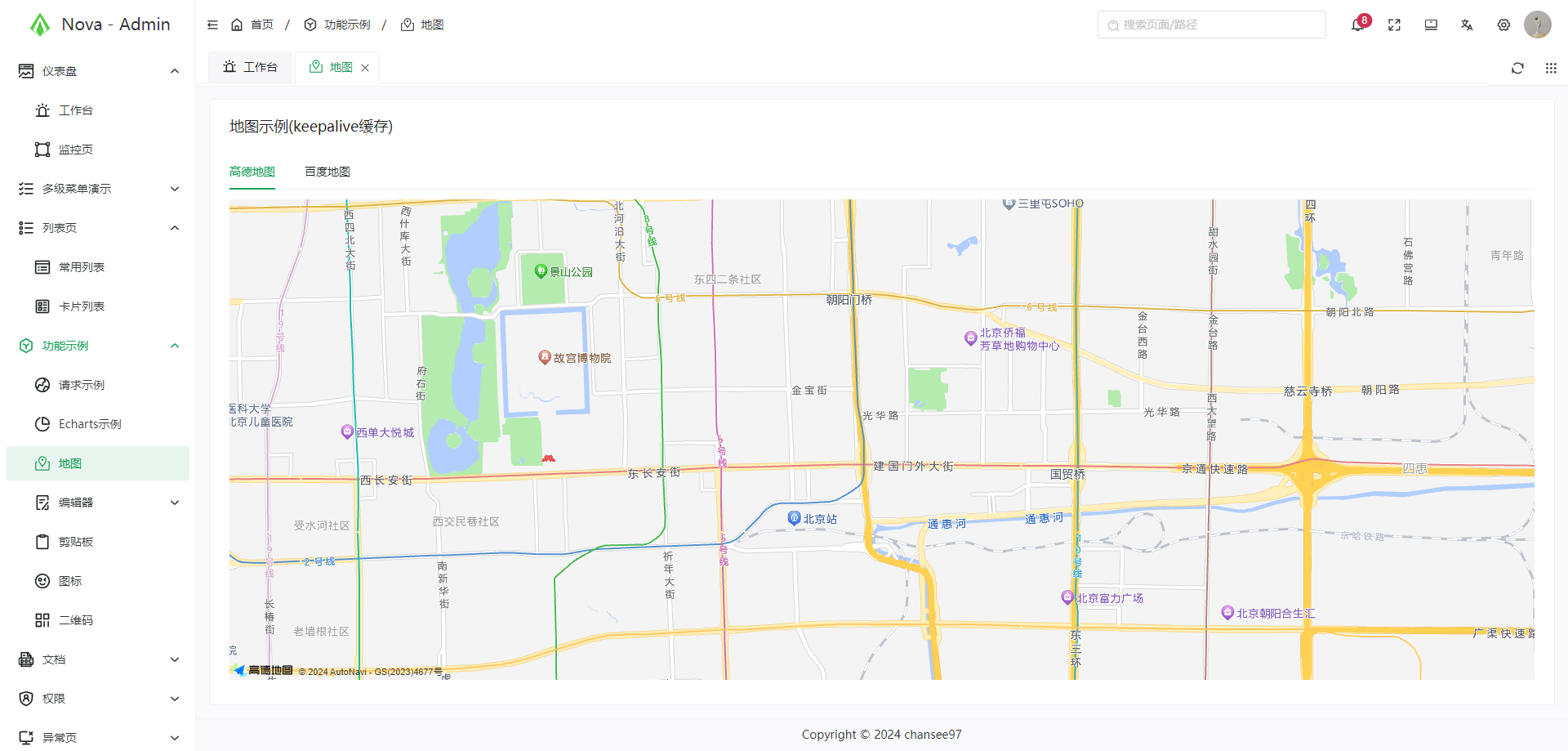The width and height of the screenshot is (1568, 751).
Task: Click the 朝阳门桥 label on the map
Action: coord(849,300)
